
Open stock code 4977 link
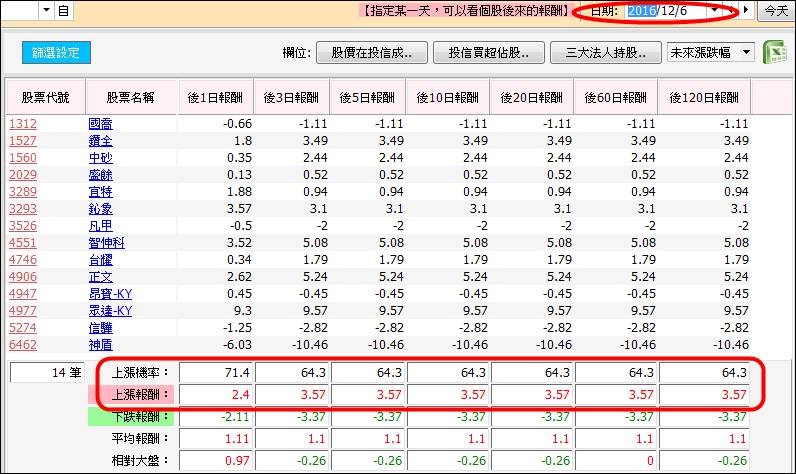(x=23, y=311)
